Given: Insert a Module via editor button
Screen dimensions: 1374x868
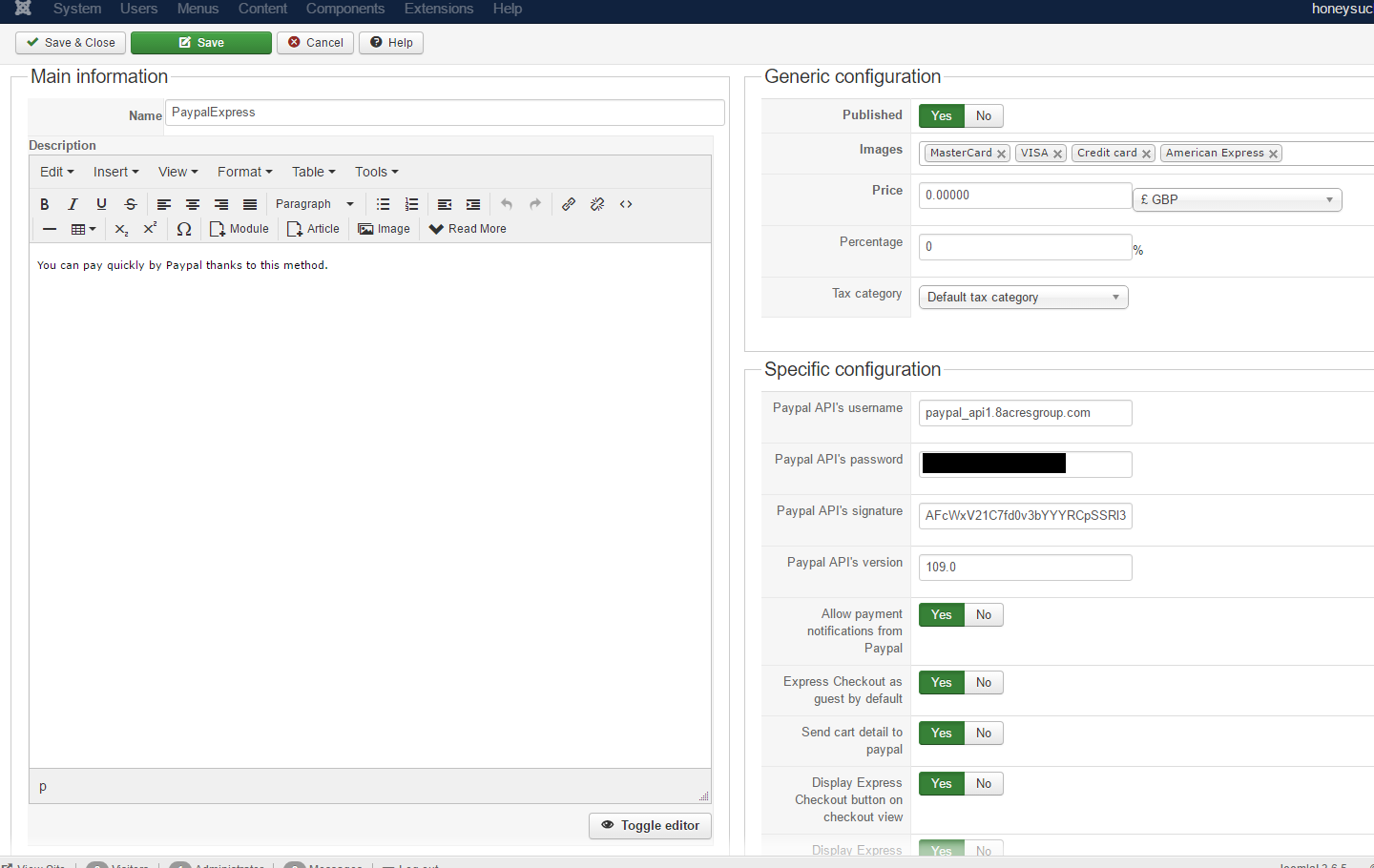Looking at the screenshot, I should [x=239, y=229].
